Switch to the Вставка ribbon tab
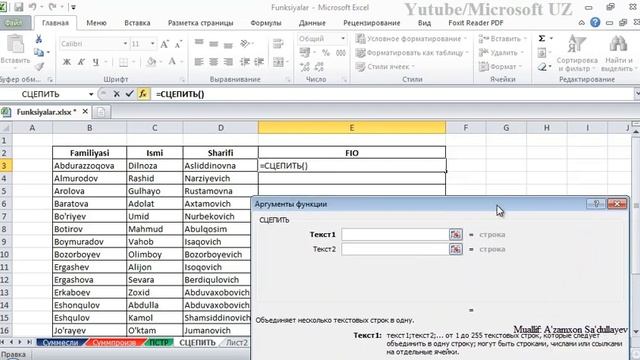The height and width of the screenshot is (360, 640). pyautogui.click(x=137, y=23)
